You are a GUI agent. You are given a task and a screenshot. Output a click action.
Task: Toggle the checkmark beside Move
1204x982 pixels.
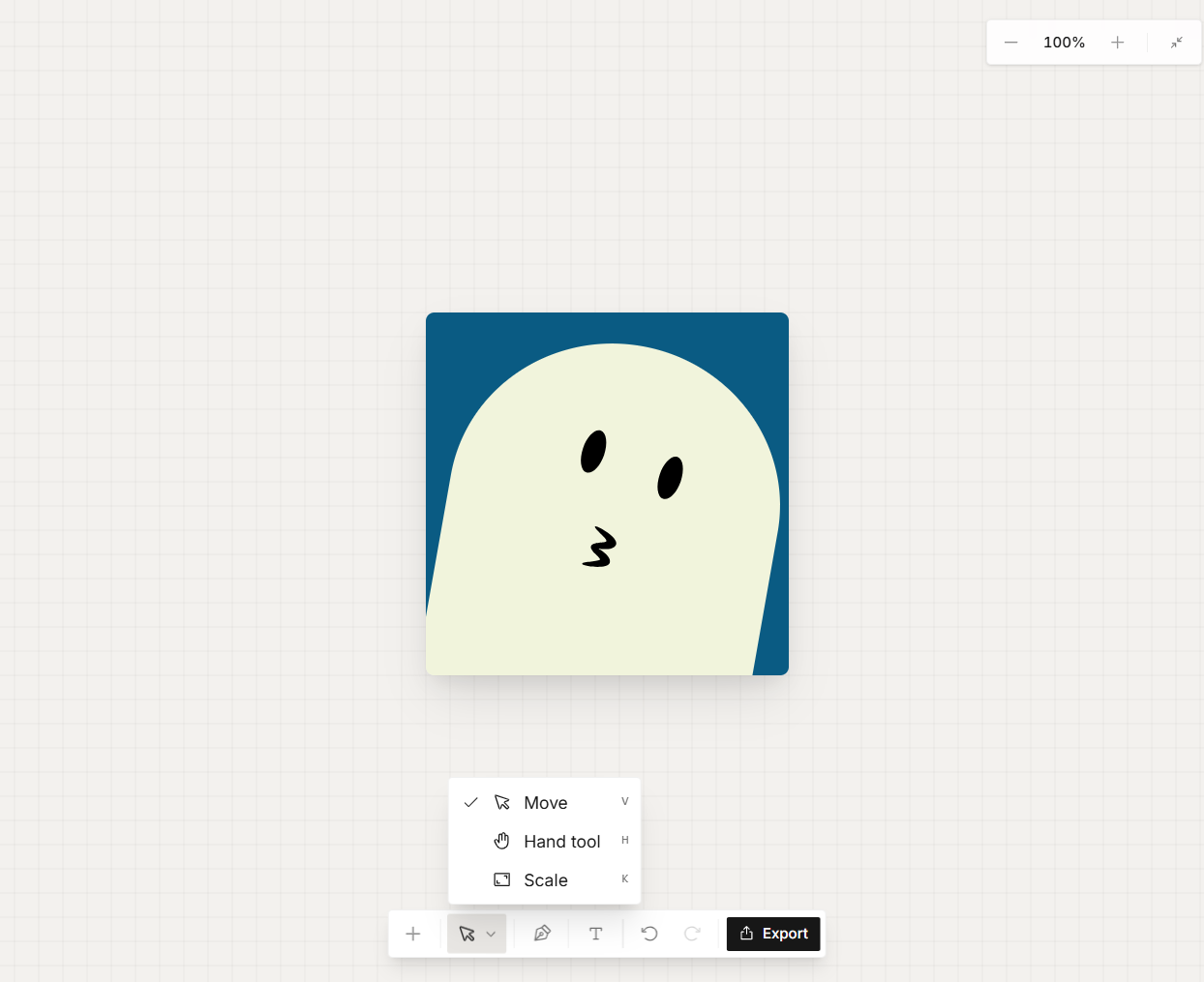tap(471, 802)
